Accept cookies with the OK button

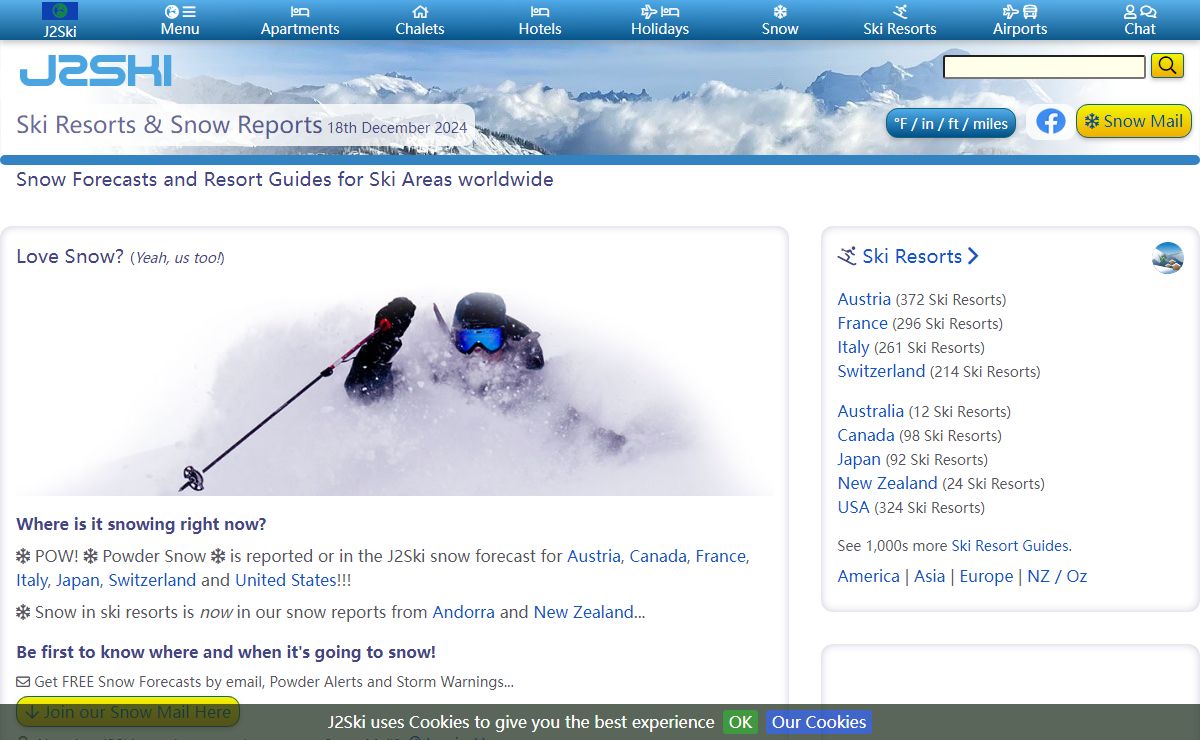point(740,722)
